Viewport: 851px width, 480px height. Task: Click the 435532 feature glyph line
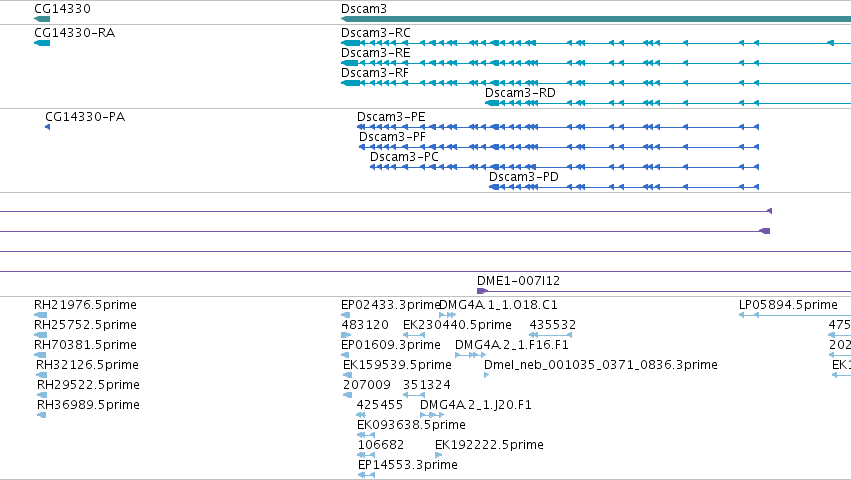click(x=550, y=335)
